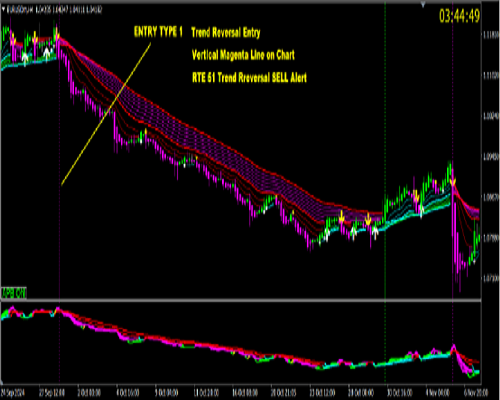
Task: Click the yellow down arrow at November peak
Action: 453,182
